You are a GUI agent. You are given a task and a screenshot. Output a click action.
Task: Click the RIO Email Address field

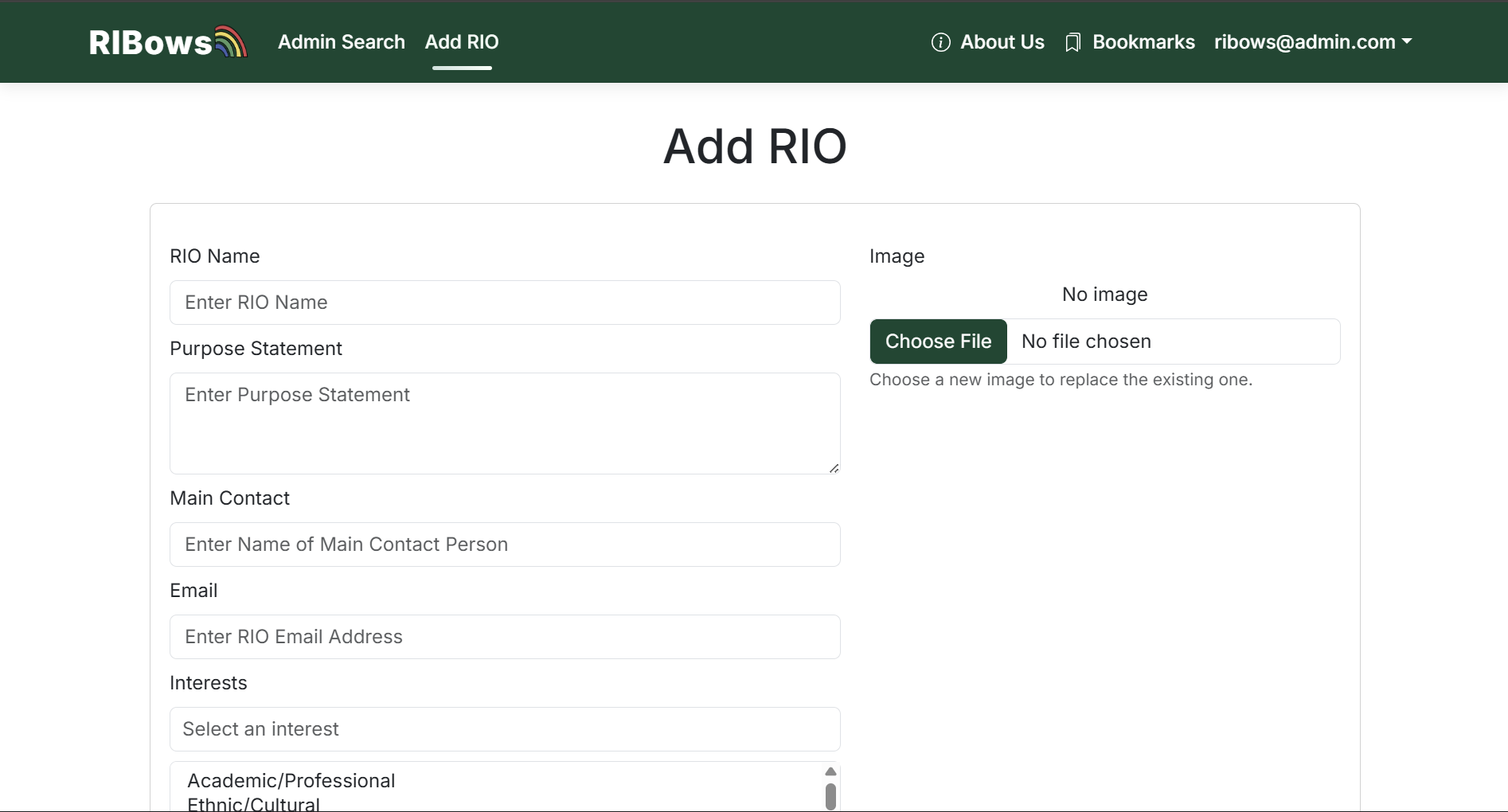pyautogui.click(x=505, y=637)
